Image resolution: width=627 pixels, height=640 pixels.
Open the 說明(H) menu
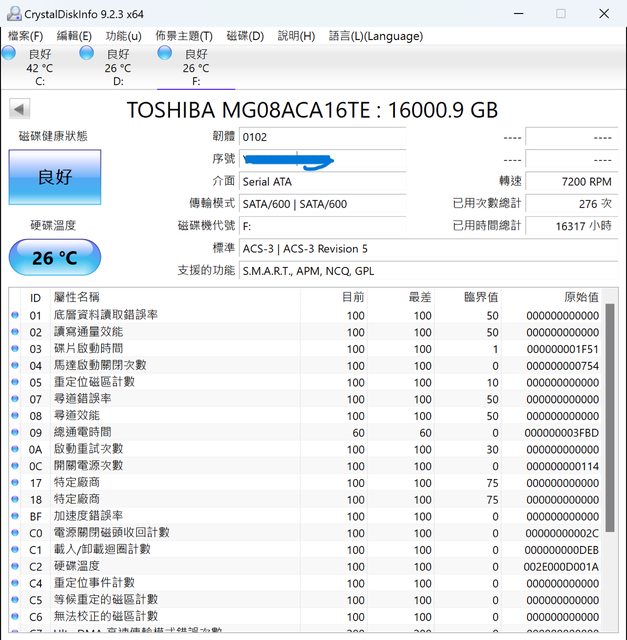(296, 36)
